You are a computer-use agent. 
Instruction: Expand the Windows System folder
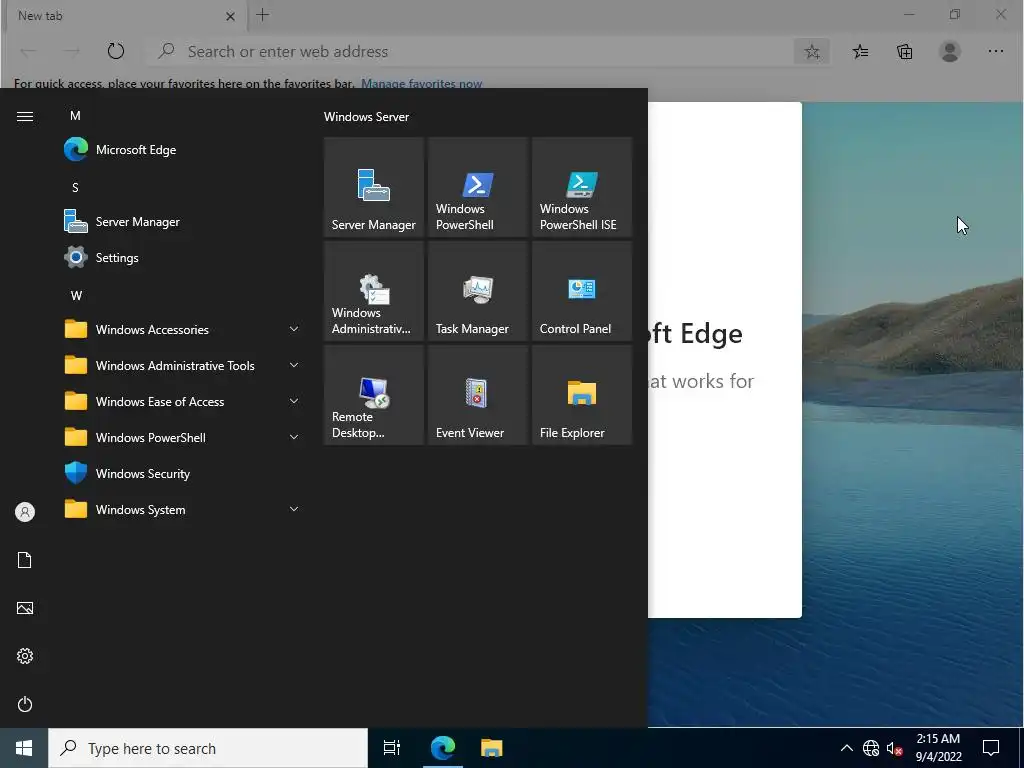(x=183, y=509)
